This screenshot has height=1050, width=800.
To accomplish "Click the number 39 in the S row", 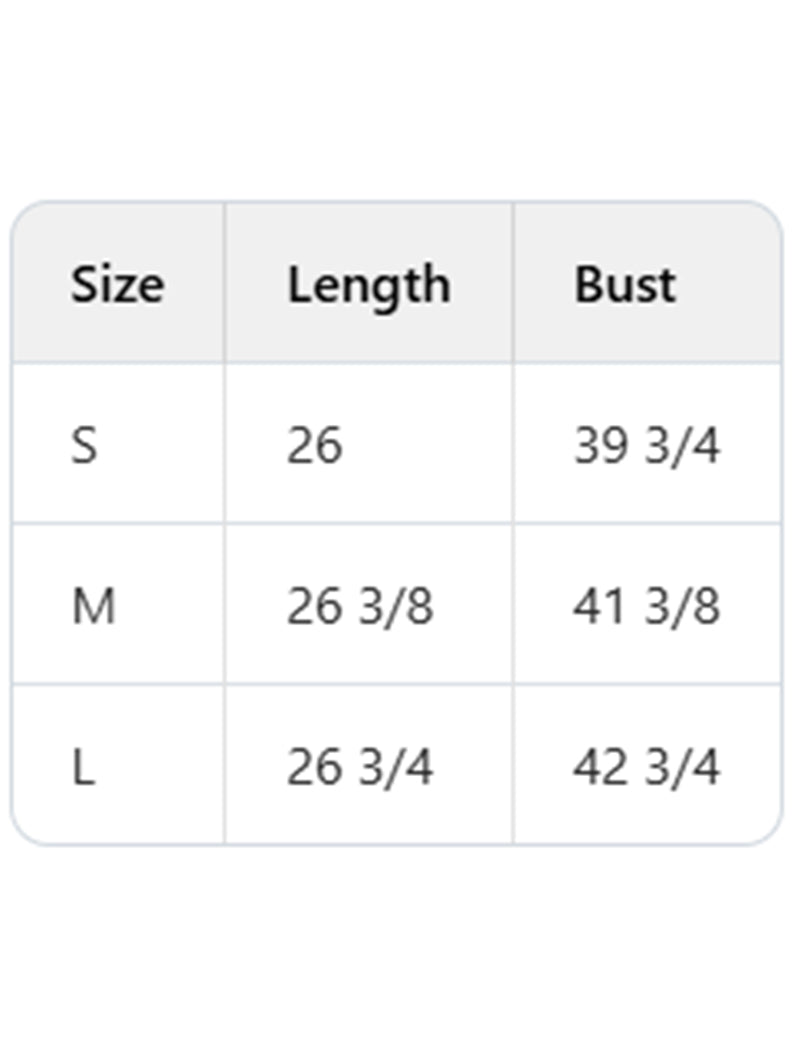I will [600, 445].
